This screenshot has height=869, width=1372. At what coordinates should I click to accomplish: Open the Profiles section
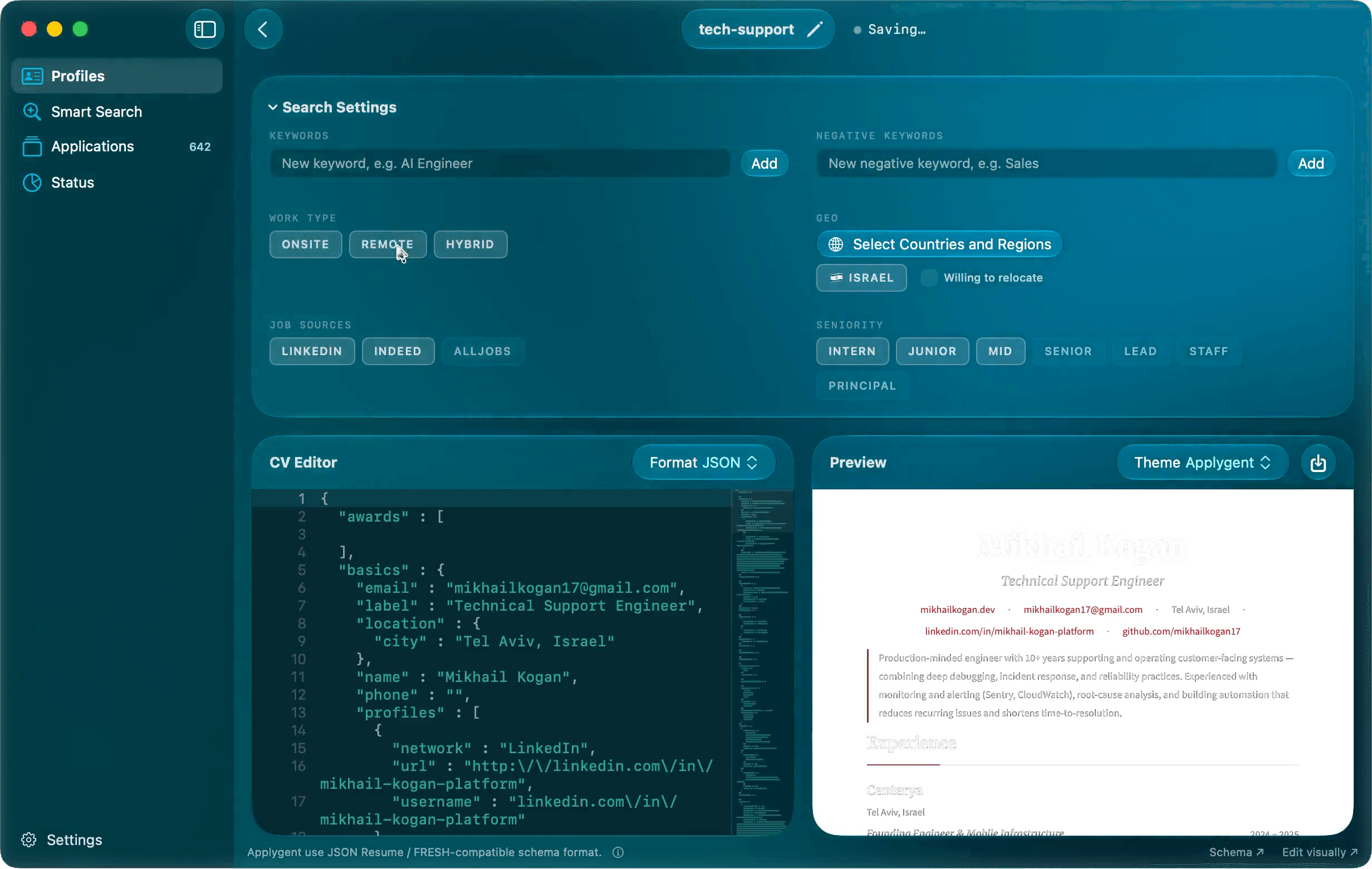117,76
